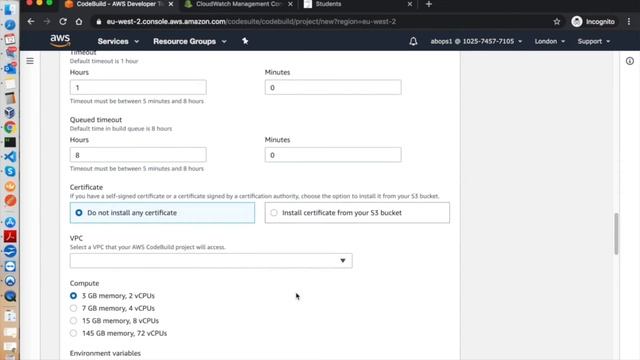Click the page vertical scrollbar thumb
This screenshot has width=640, height=360.
pos(616,233)
